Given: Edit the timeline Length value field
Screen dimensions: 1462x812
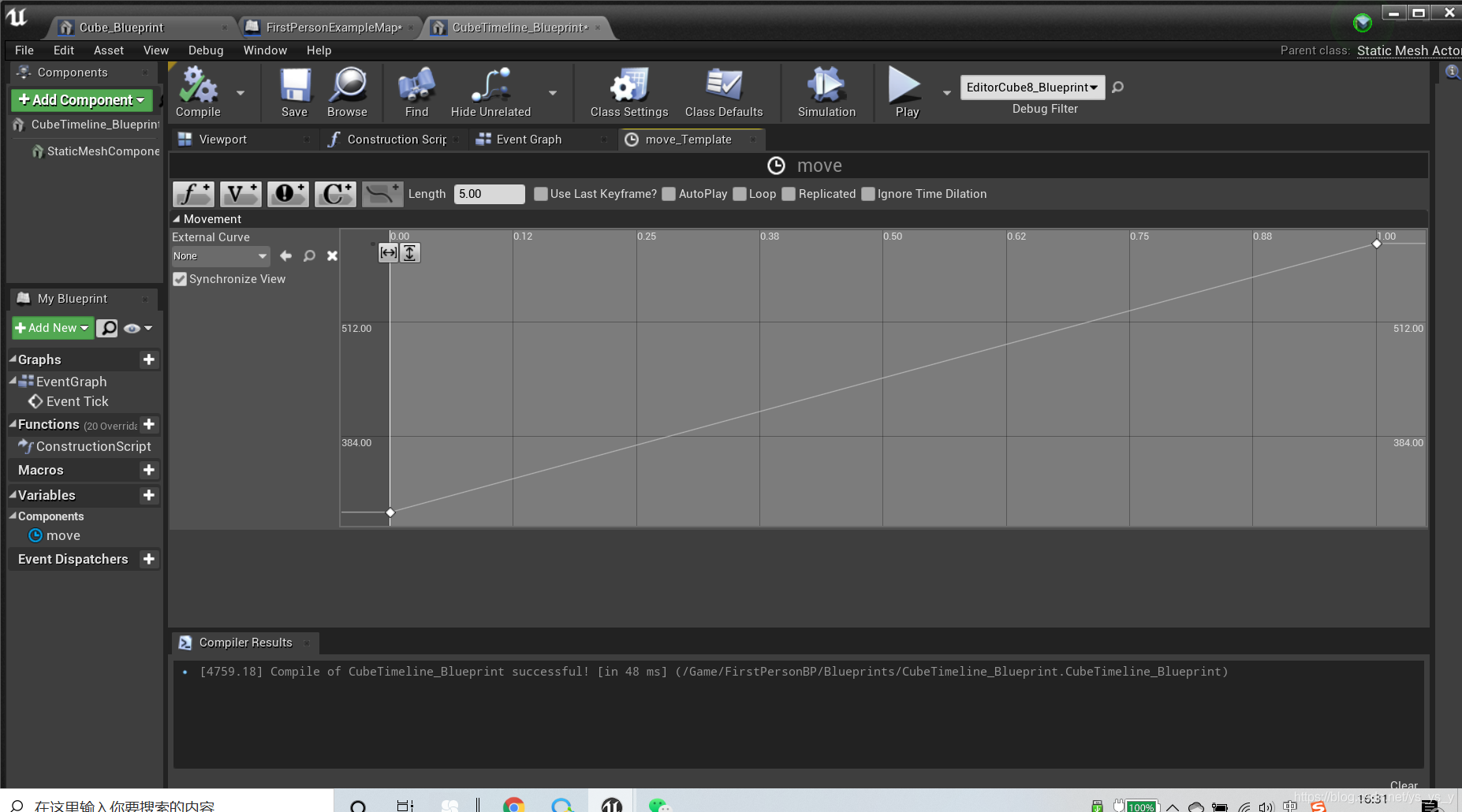Looking at the screenshot, I should [x=489, y=193].
